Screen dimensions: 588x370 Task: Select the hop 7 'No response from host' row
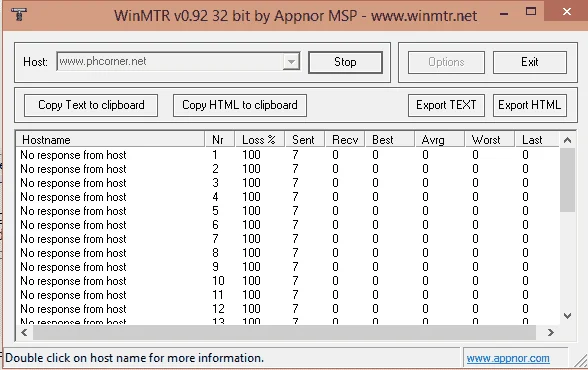(288, 239)
